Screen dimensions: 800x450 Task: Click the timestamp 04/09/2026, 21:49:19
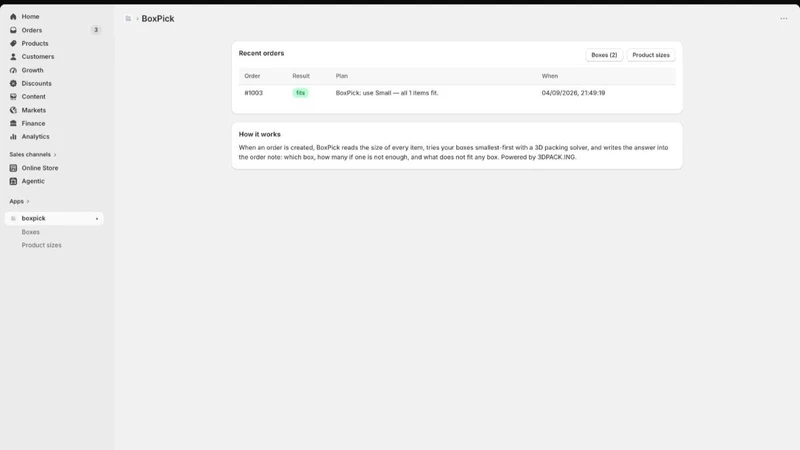[573, 93]
